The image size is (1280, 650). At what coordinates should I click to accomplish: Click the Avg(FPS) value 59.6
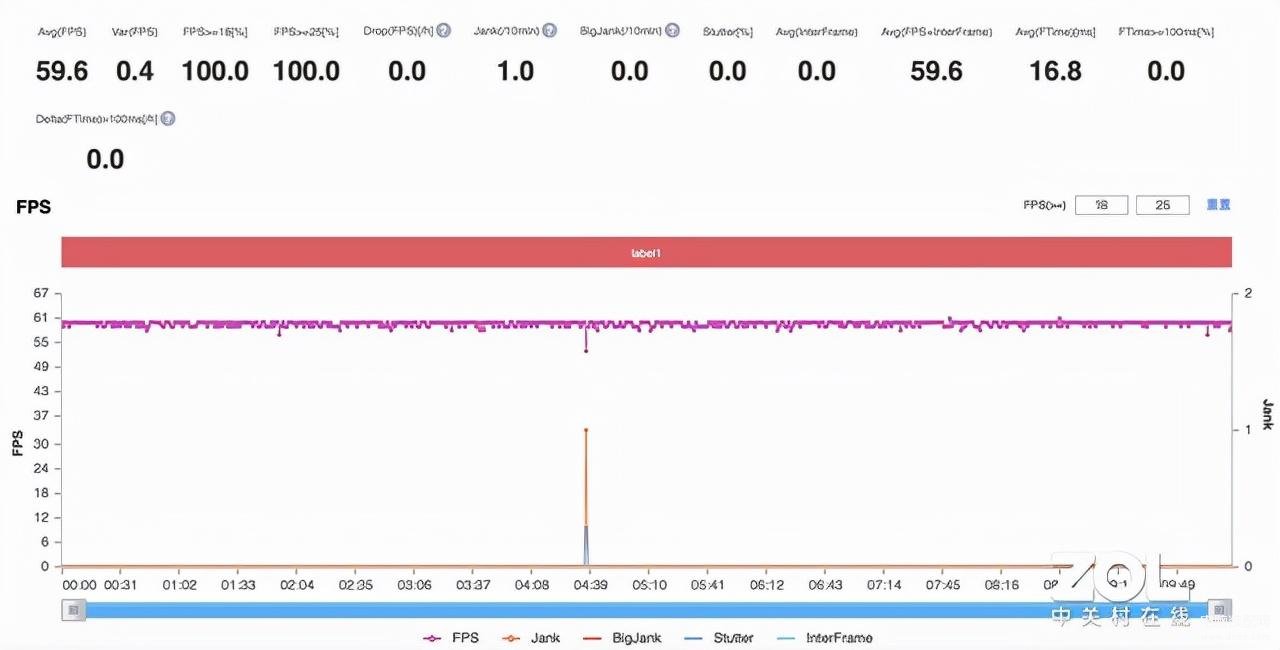(x=62, y=71)
